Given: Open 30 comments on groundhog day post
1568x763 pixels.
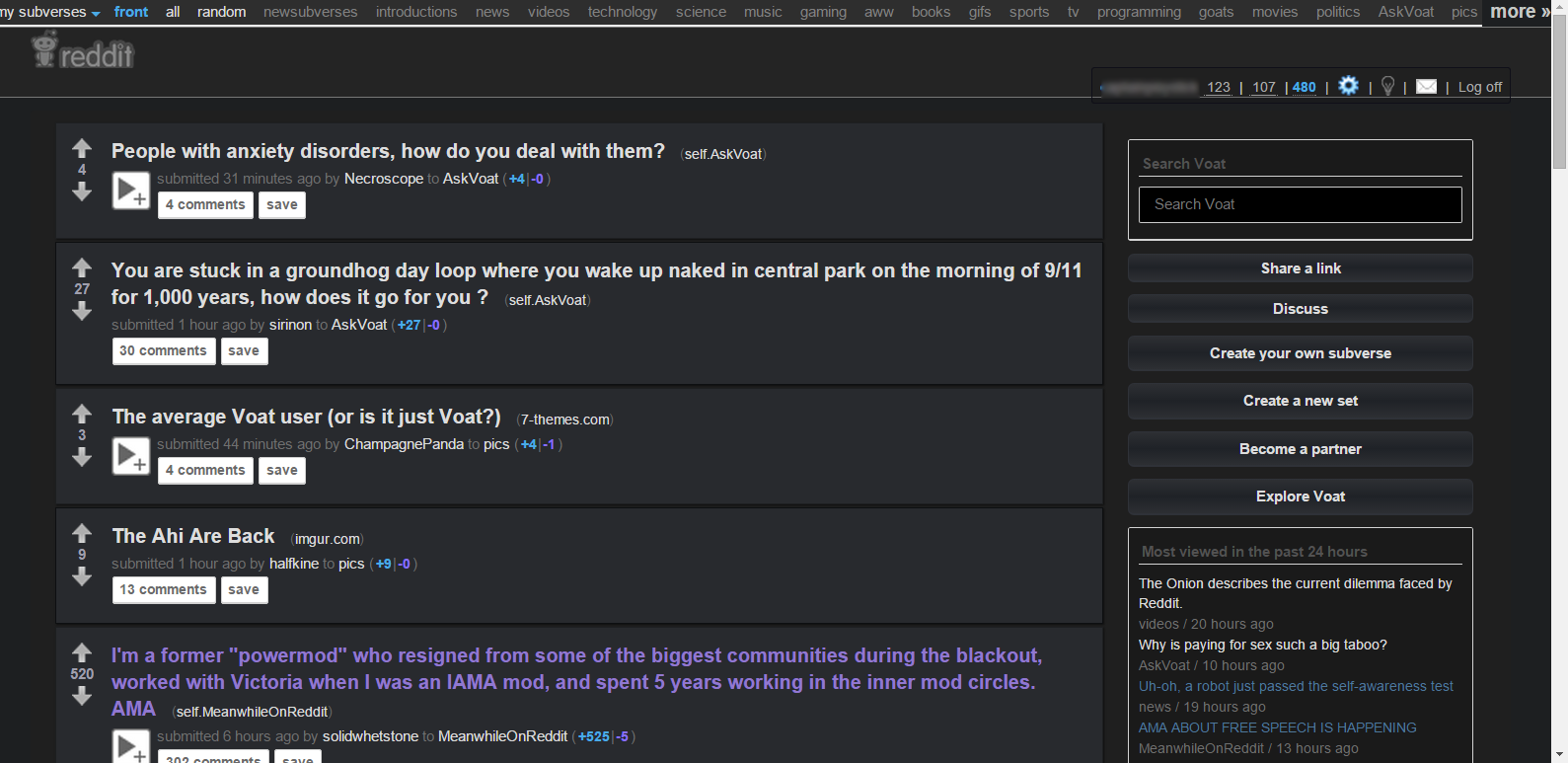Looking at the screenshot, I should tap(164, 350).
